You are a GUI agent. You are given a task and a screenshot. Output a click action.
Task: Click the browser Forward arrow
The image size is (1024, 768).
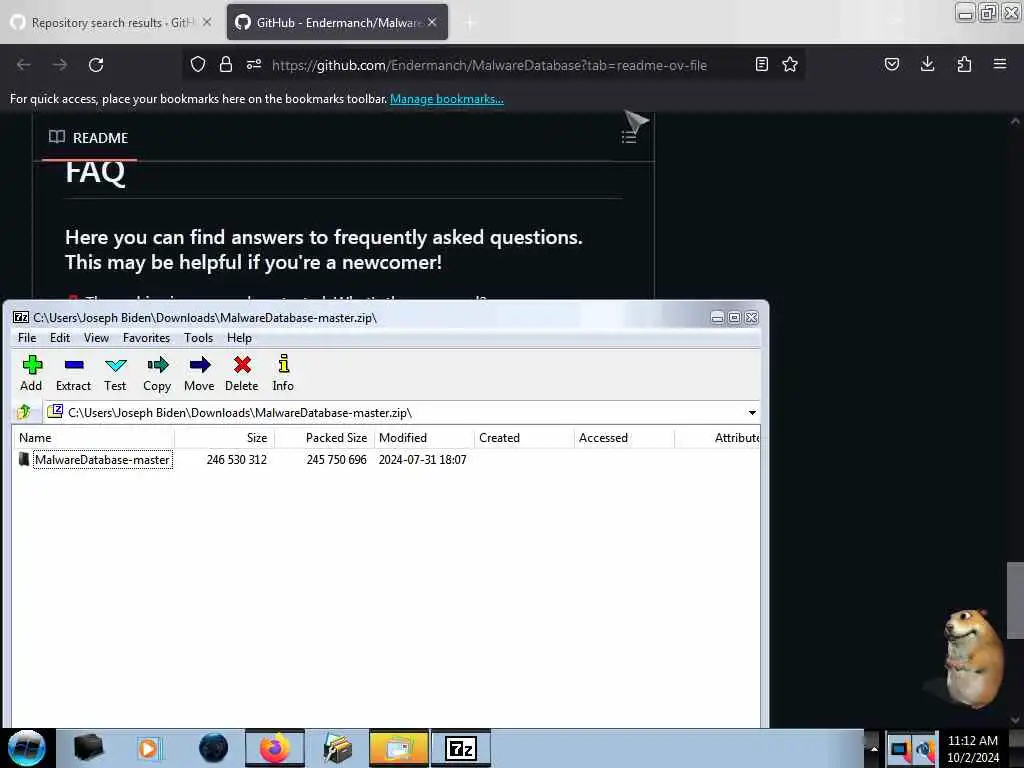(59, 65)
